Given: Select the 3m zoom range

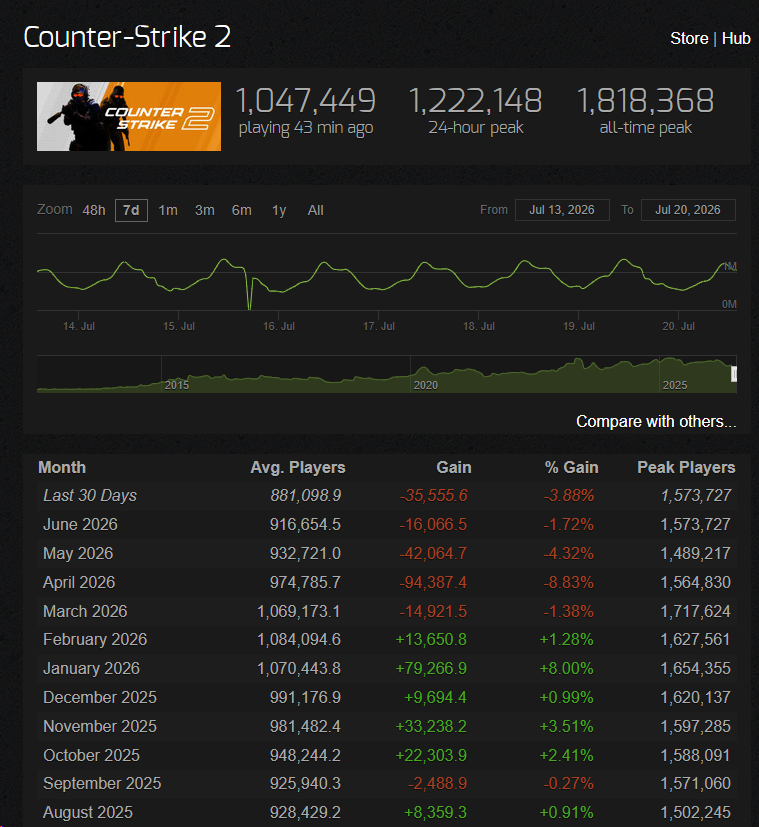Looking at the screenshot, I should (x=205, y=210).
